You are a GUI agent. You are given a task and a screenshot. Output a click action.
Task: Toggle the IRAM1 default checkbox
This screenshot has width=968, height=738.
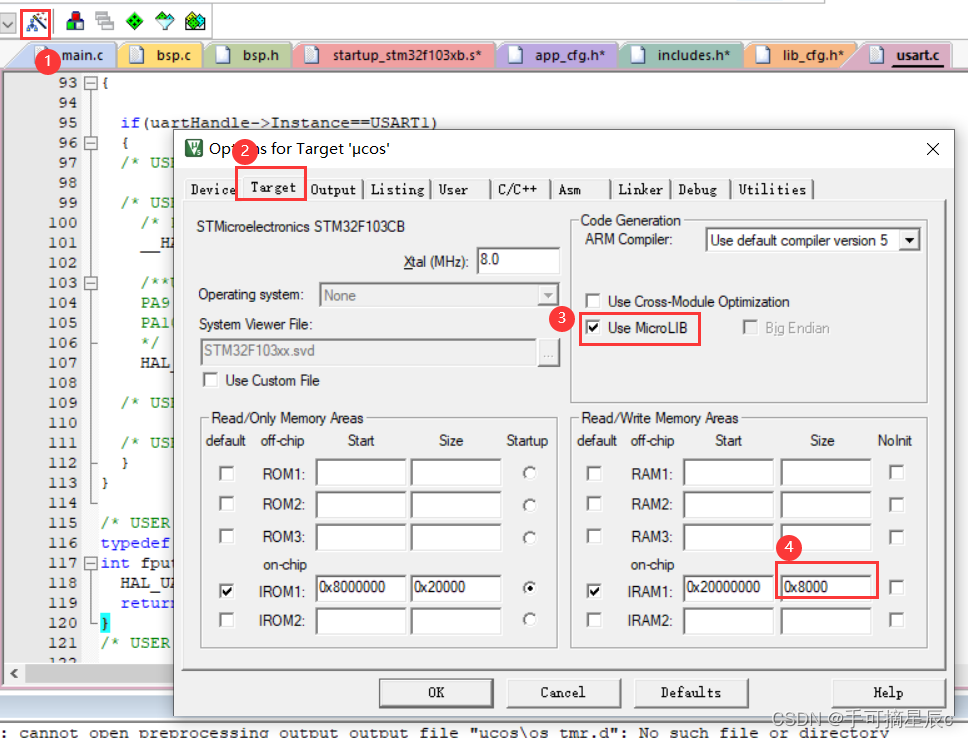594,591
